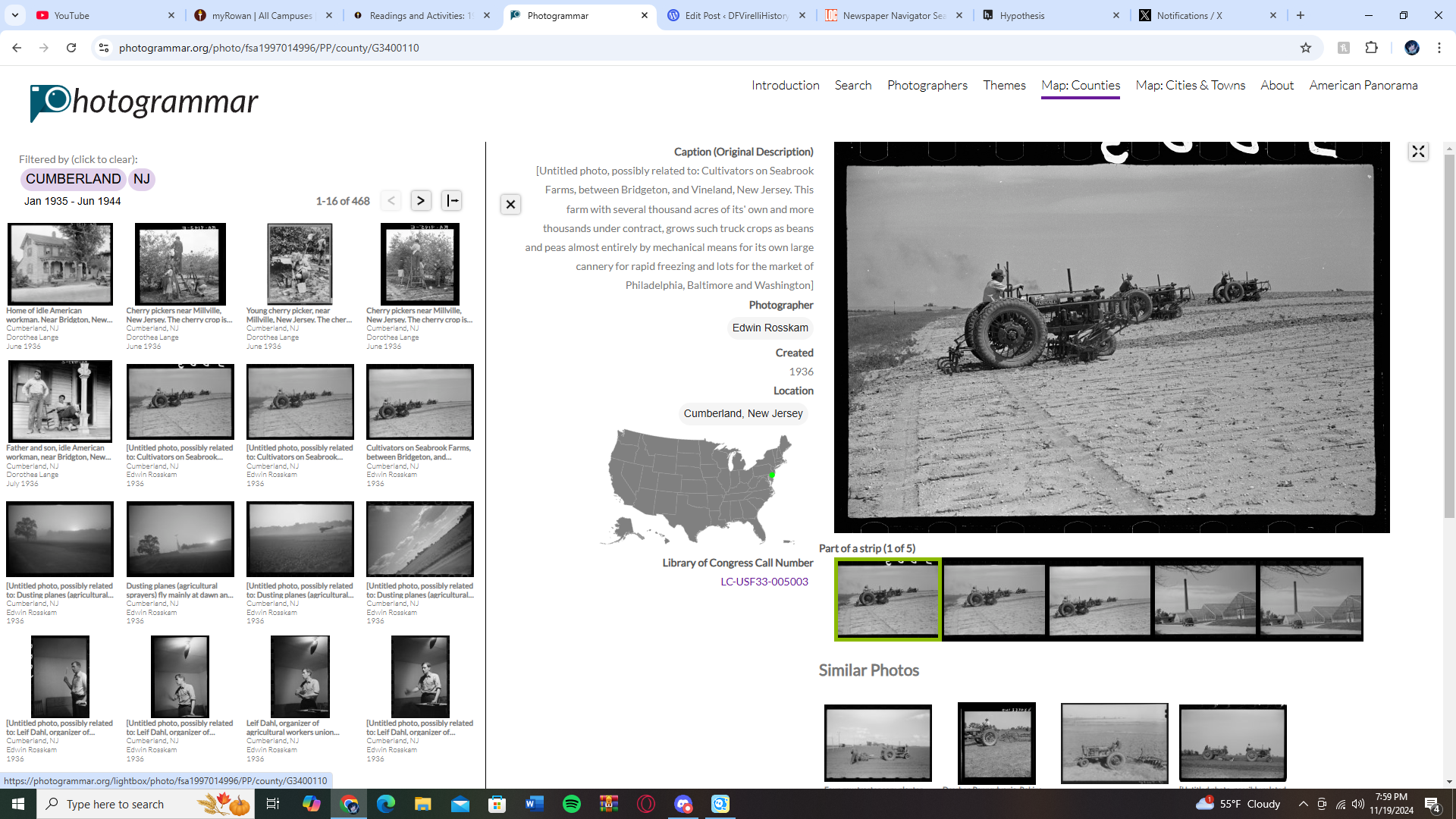Open Themes page

(1004, 86)
